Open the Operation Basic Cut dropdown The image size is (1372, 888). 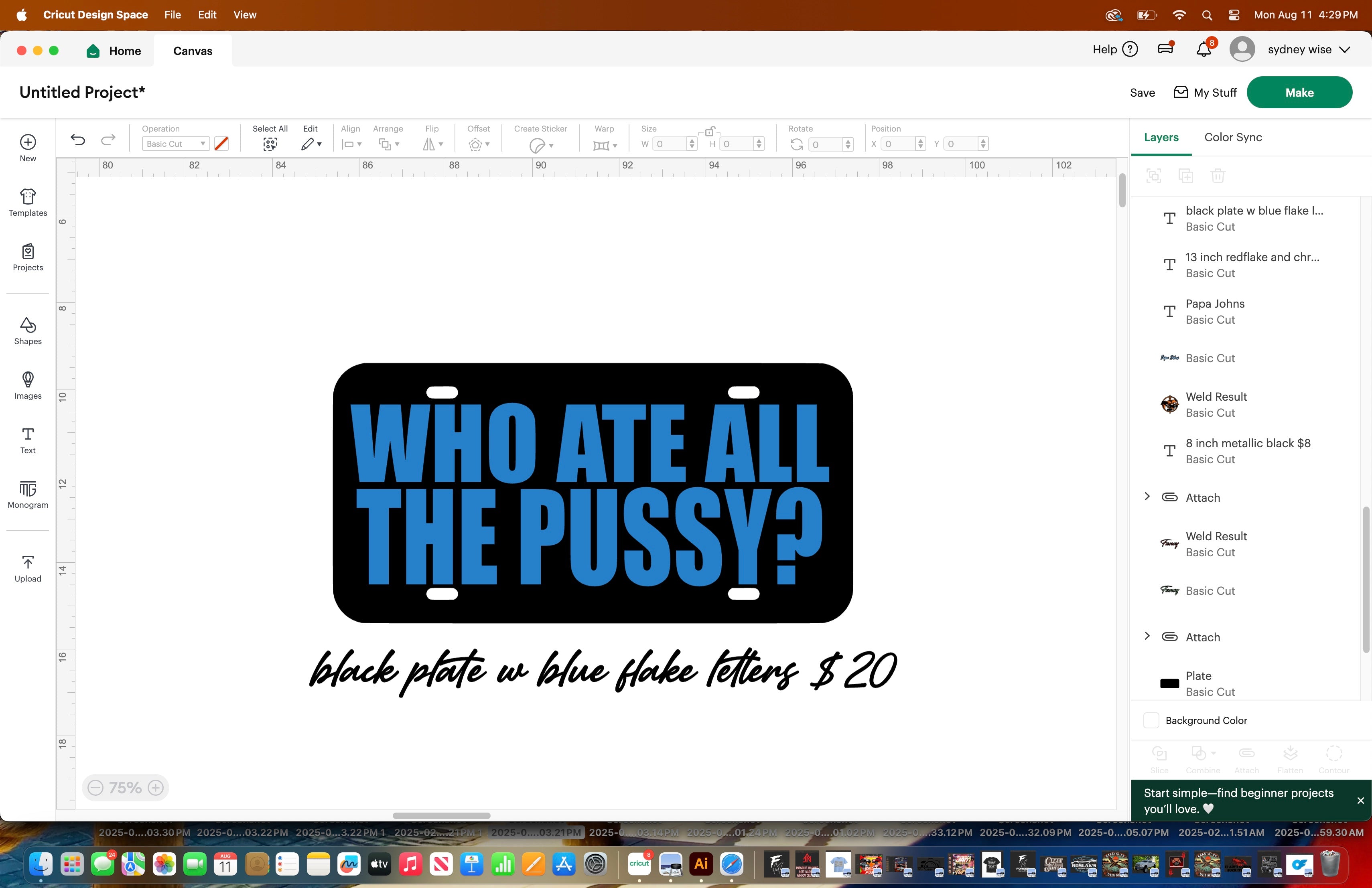coord(175,144)
